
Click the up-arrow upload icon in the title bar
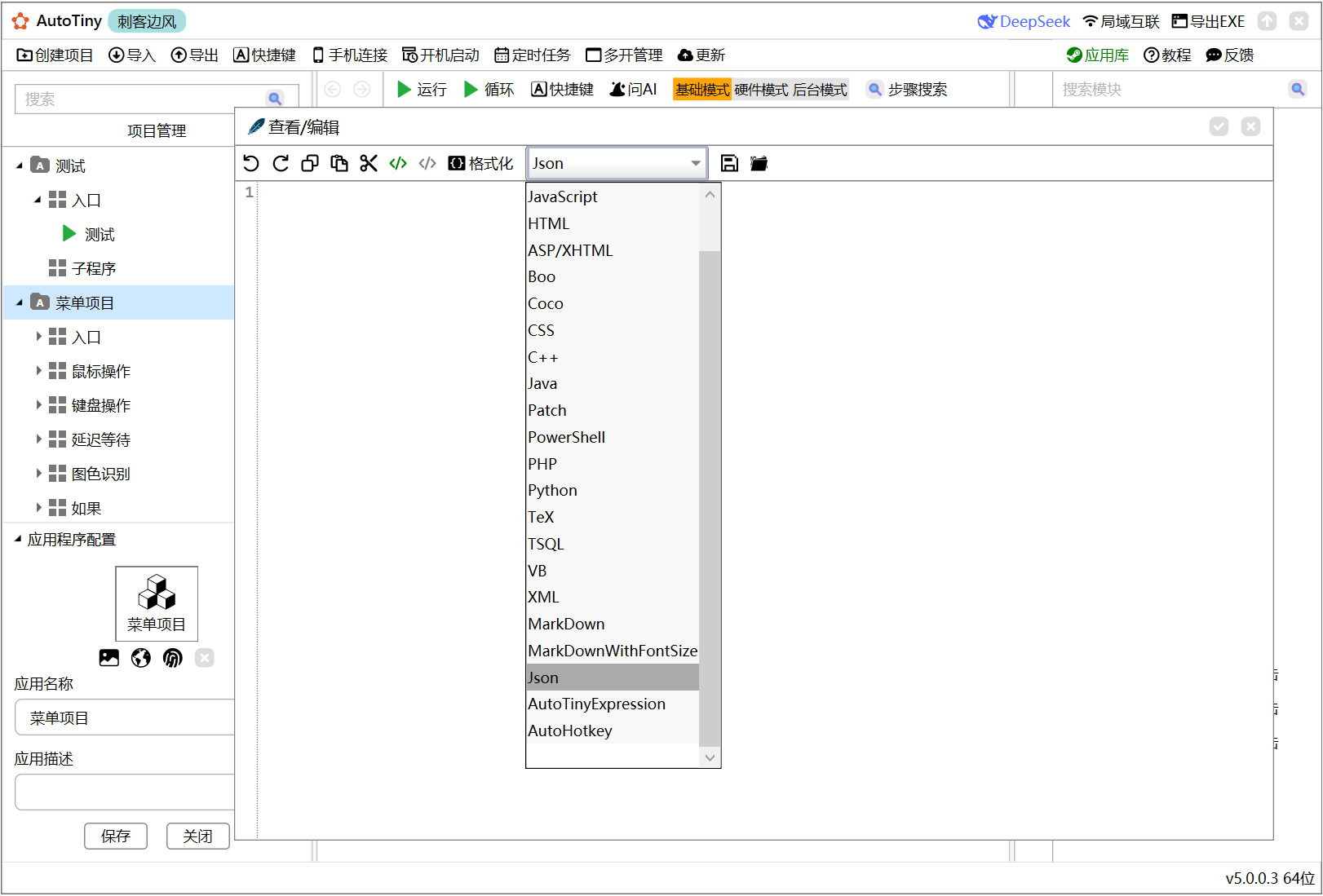click(1267, 21)
